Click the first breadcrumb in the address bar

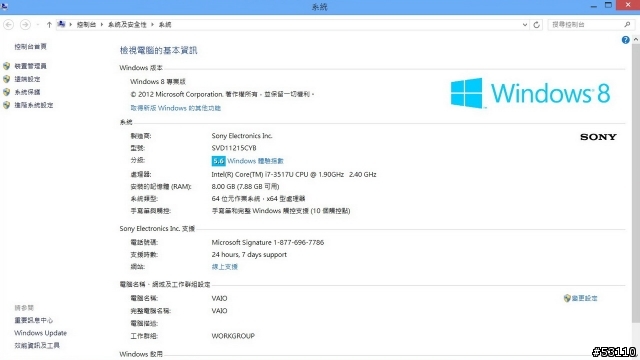[86, 25]
